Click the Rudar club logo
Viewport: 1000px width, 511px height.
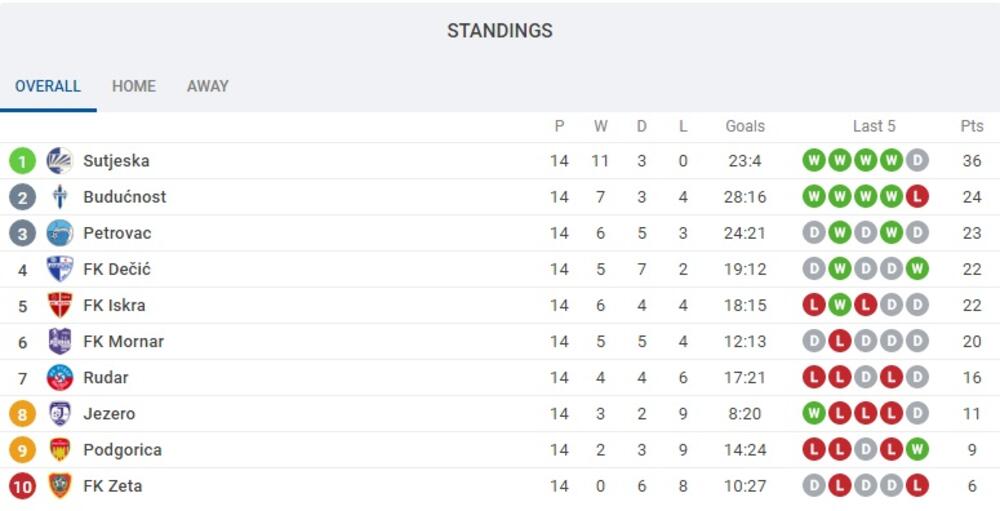point(60,377)
